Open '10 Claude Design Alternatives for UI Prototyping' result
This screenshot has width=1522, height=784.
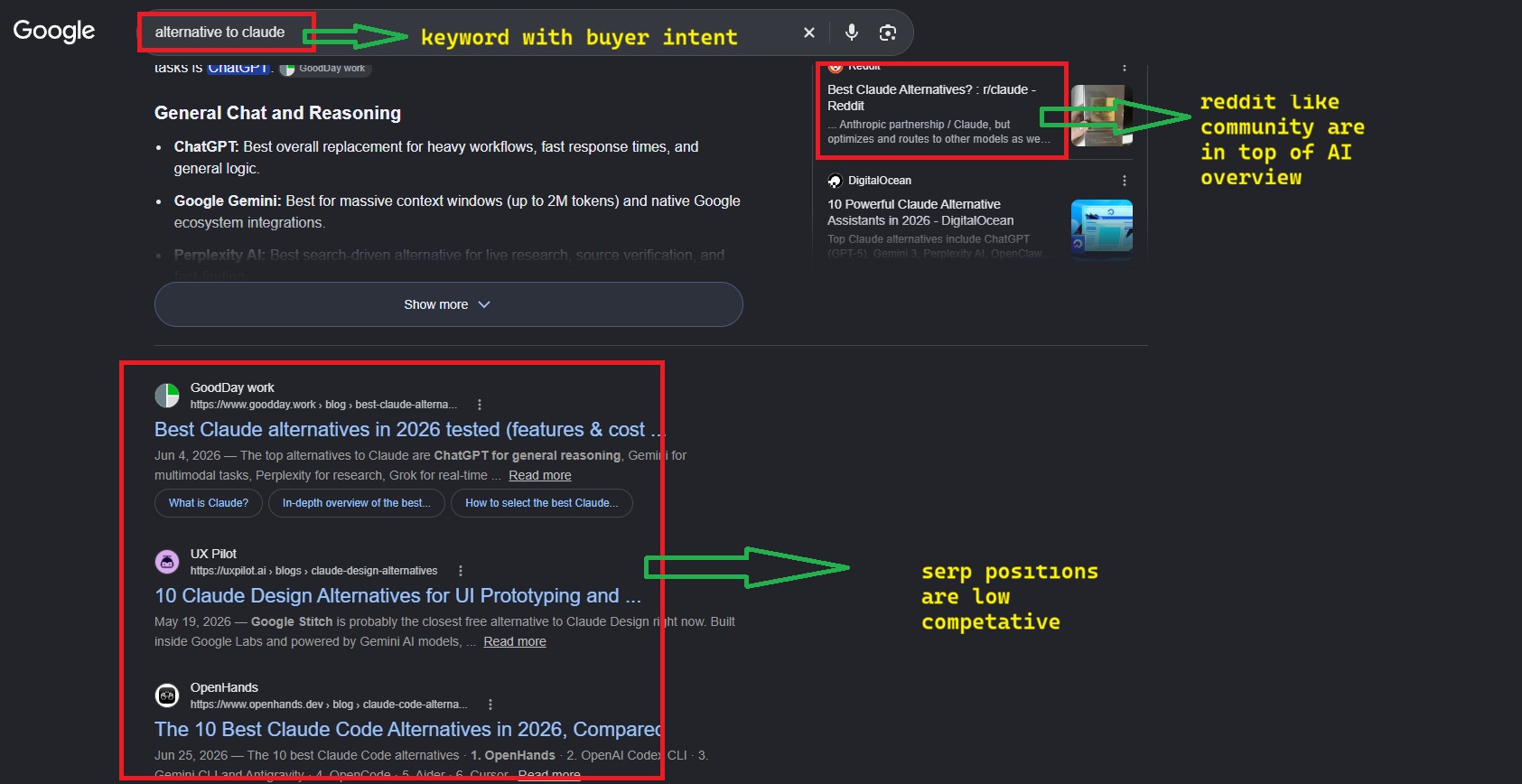[397, 595]
